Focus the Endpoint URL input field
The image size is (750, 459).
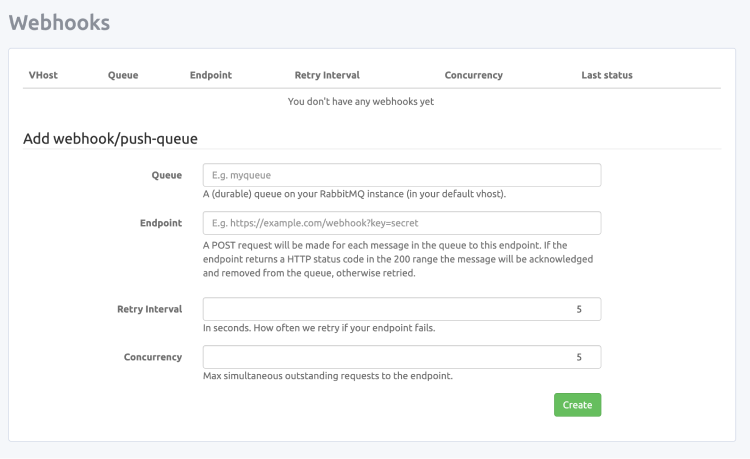point(401,223)
